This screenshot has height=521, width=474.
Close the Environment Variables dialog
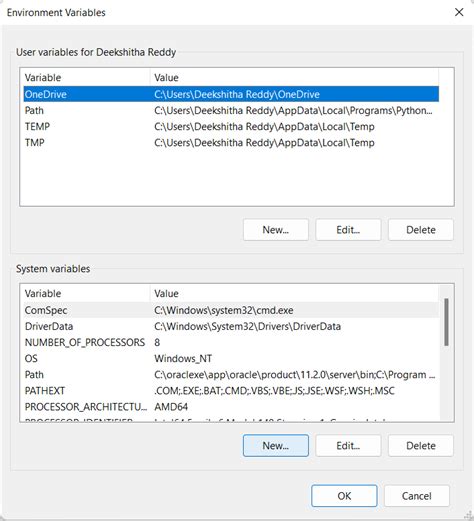459,12
